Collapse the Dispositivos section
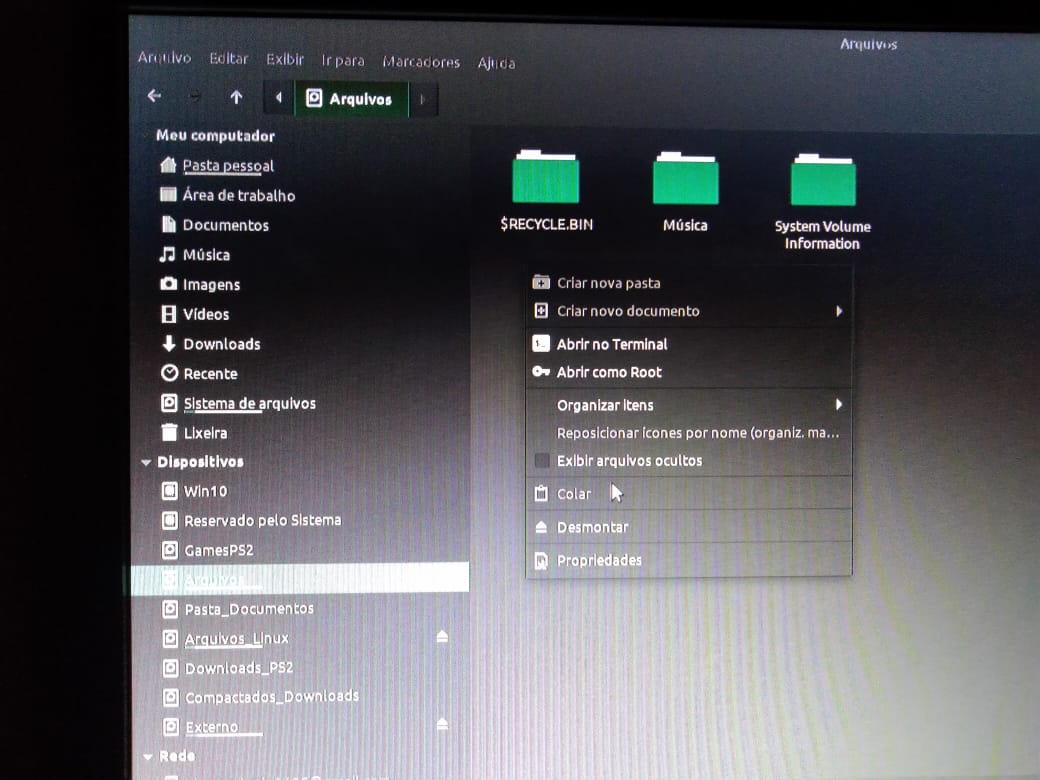Screen dimensions: 1040x780 click(147, 463)
